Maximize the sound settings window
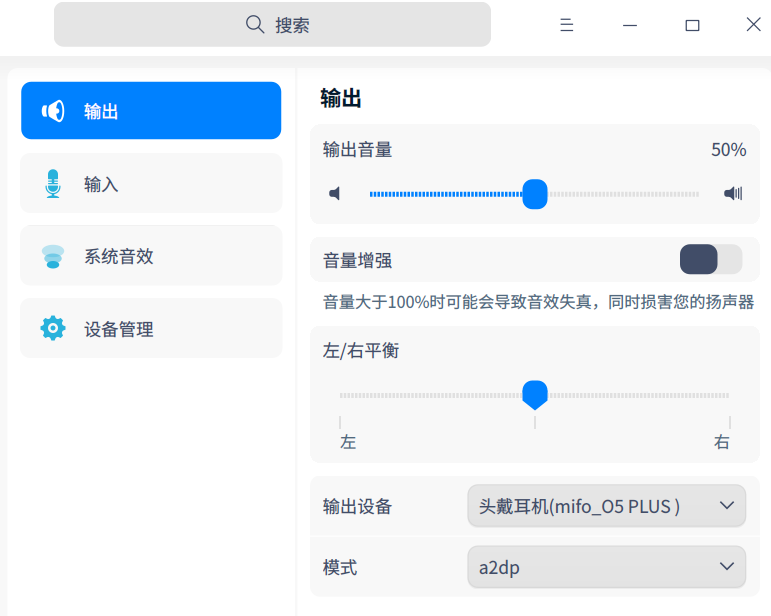Image resolution: width=771 pixels, height=616 pixels. click(x=692, y=25)
